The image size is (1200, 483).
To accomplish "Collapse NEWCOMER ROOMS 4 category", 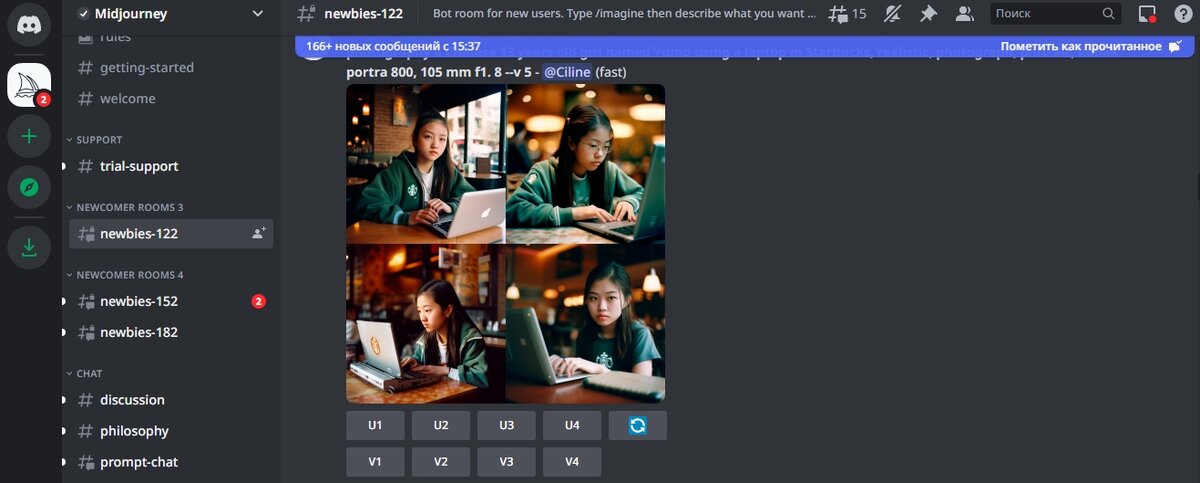I will click(x=129, y=275).
